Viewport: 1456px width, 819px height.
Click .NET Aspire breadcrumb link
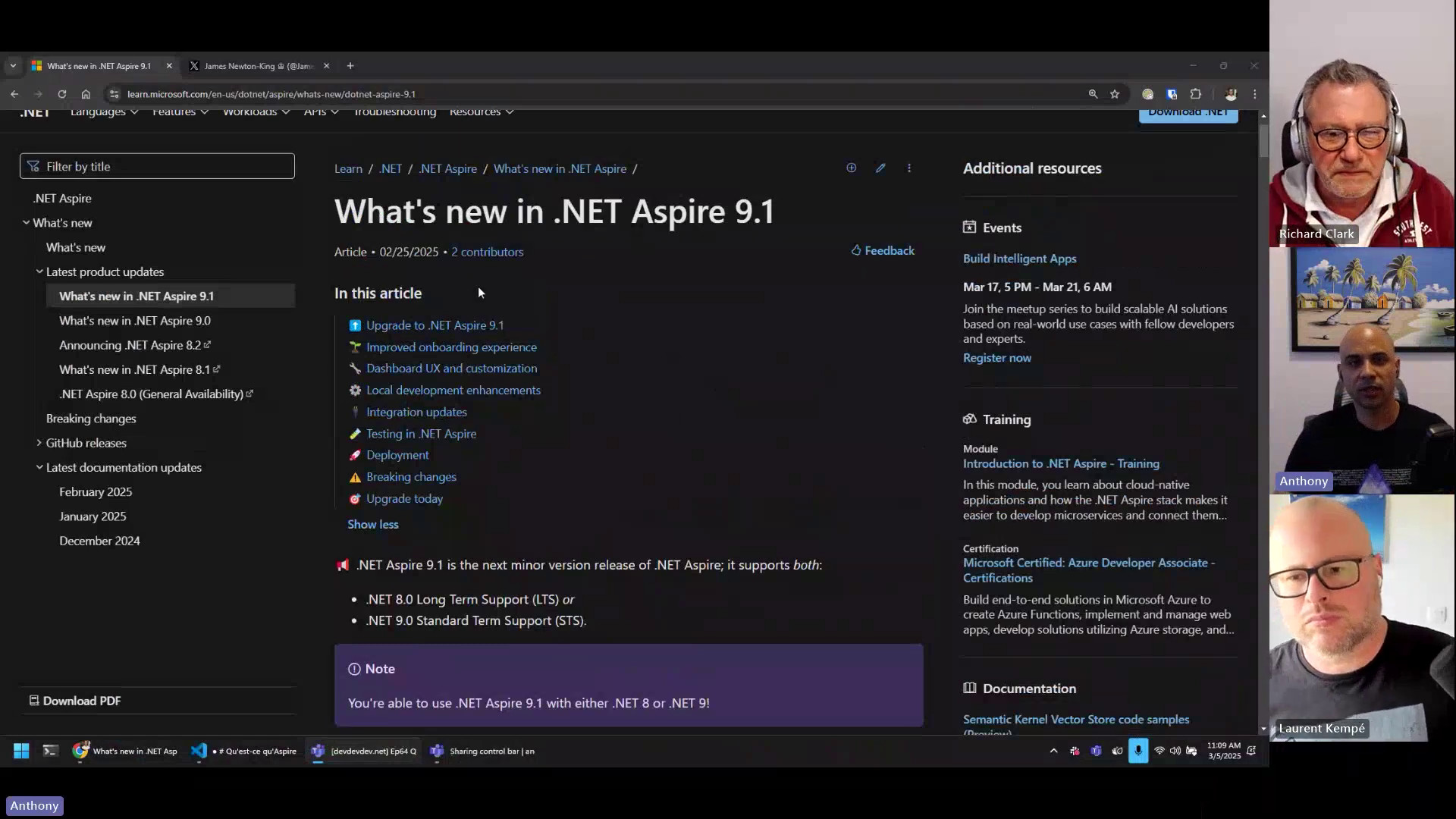point(447,168)
